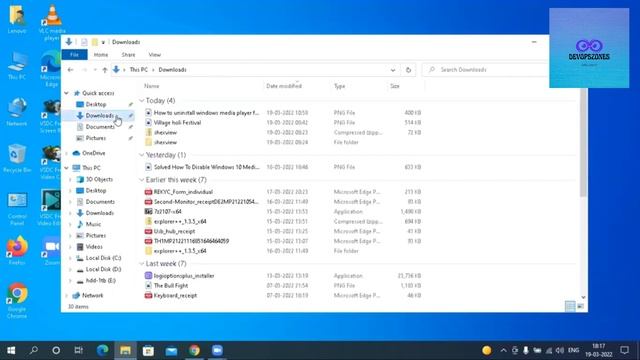The width and height of the screenshot is (640, 360).
Task: Collapse the Earlier this week (7) group
Action: pyautogui.click(x=142, y=180)
